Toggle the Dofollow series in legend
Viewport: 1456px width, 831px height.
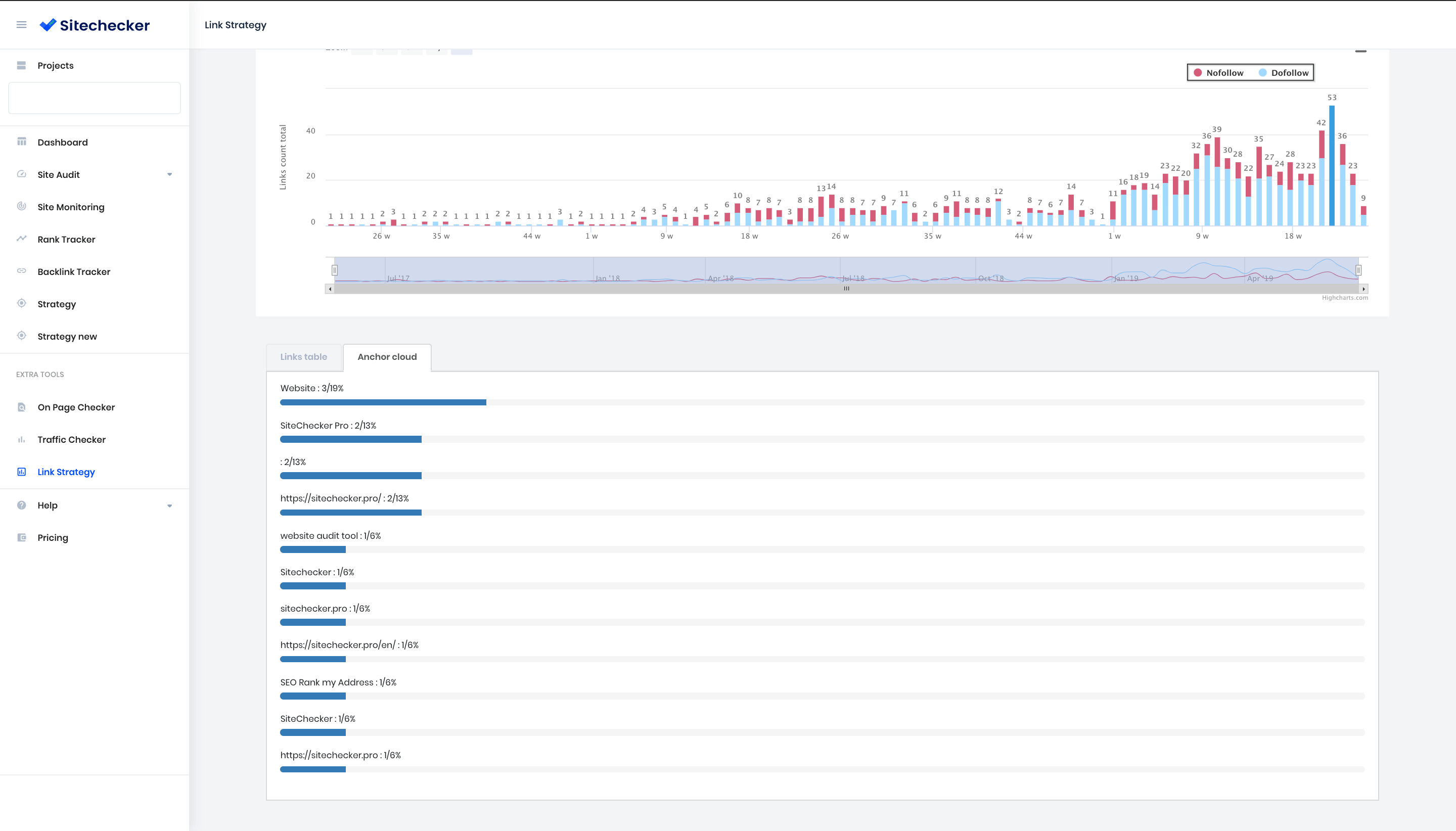(x=1283, y=72)
